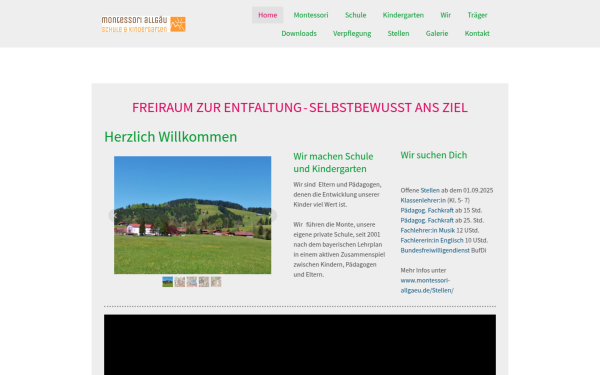Select the first landscape slideshow thumbnail

click(168, 282)
